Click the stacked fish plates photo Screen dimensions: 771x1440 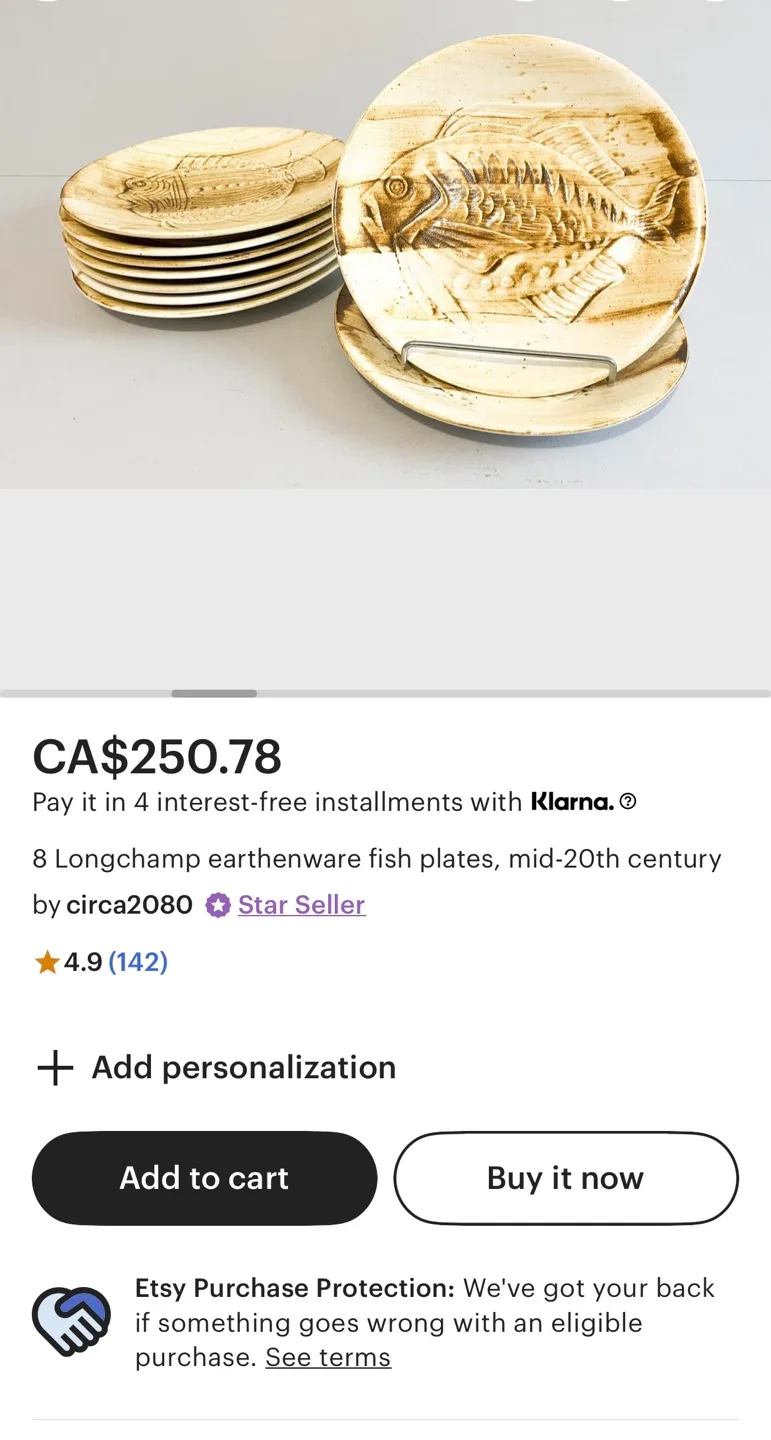(x=385, y=245)
